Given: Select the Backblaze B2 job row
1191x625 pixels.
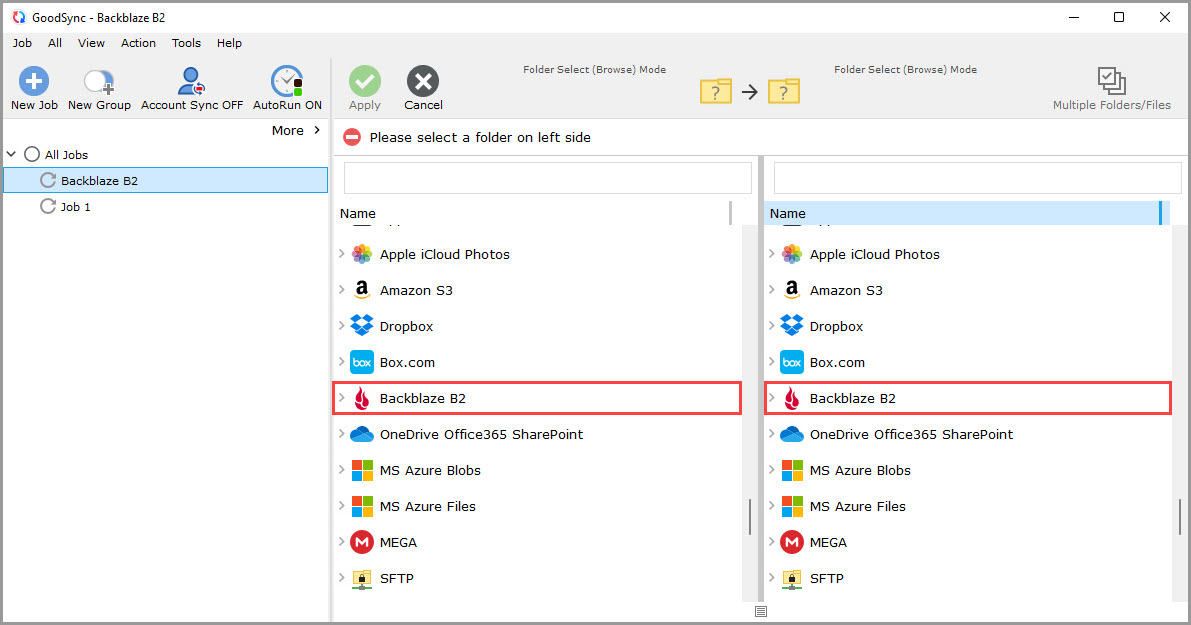Looking at the screenshot, I should click(x=166, y=180).
